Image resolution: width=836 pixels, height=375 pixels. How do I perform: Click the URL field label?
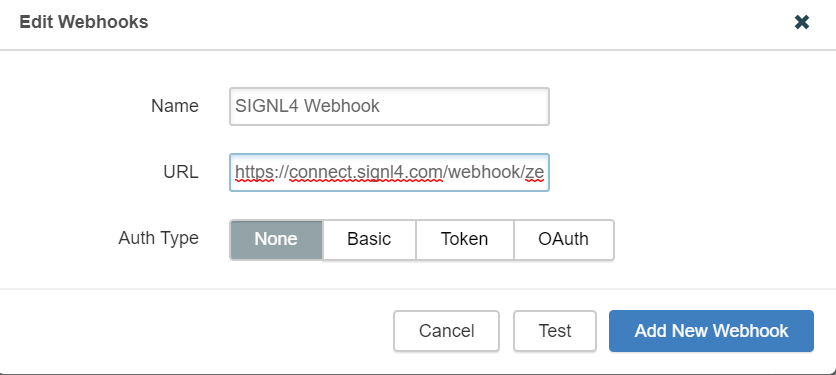click(x=181, y=172)
